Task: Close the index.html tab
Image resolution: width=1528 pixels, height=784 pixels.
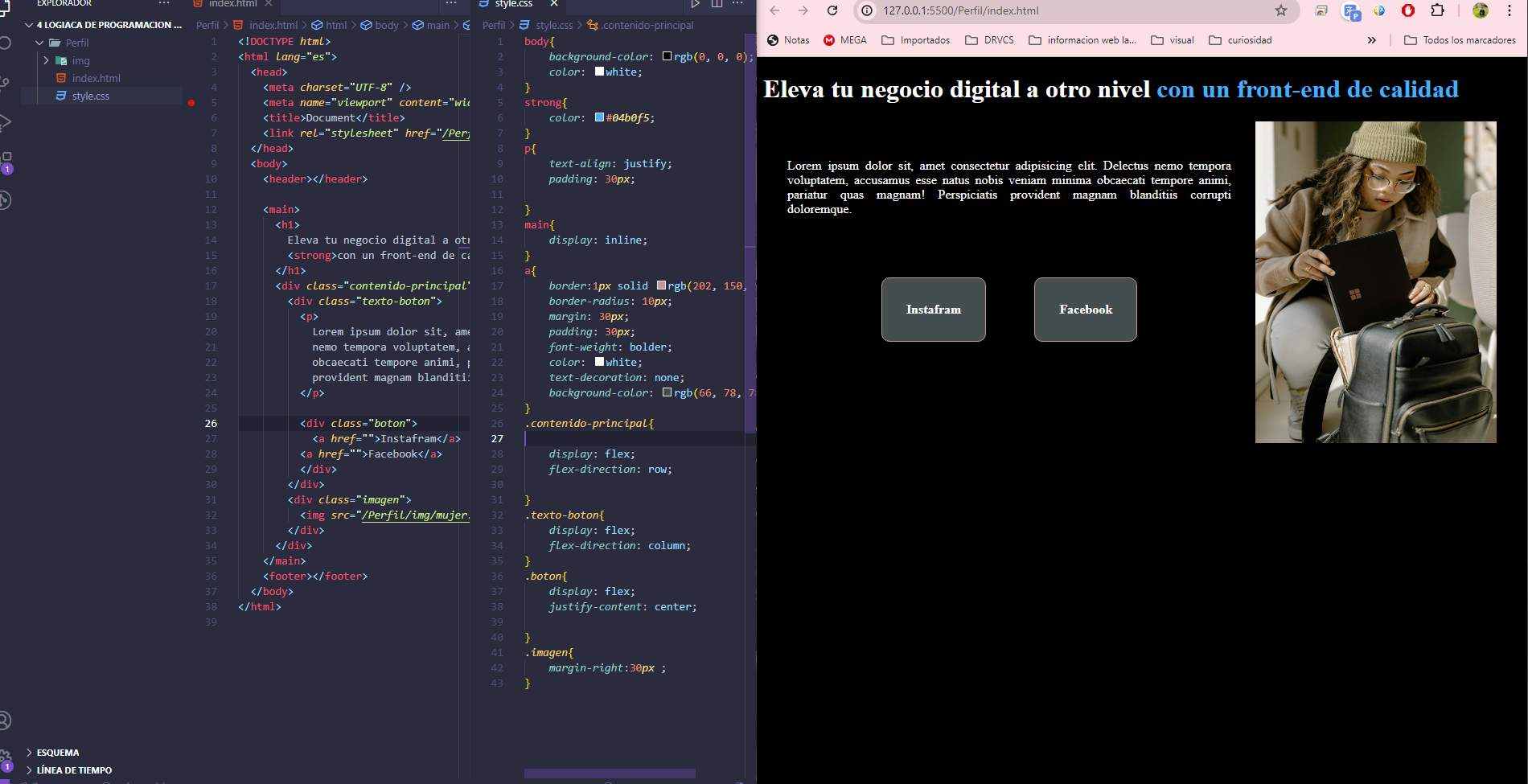Action: [269, 4]
